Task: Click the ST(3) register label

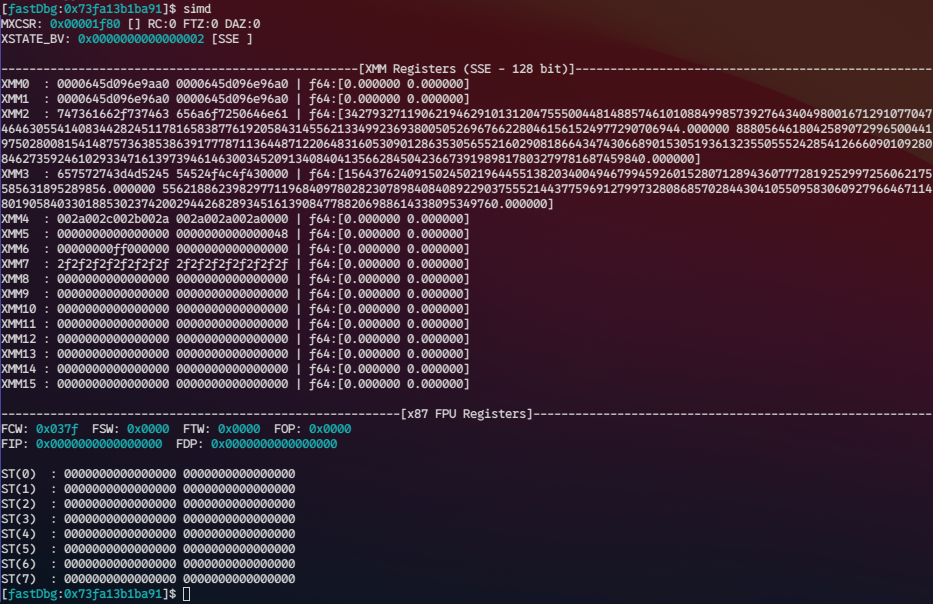Action: 18,519
